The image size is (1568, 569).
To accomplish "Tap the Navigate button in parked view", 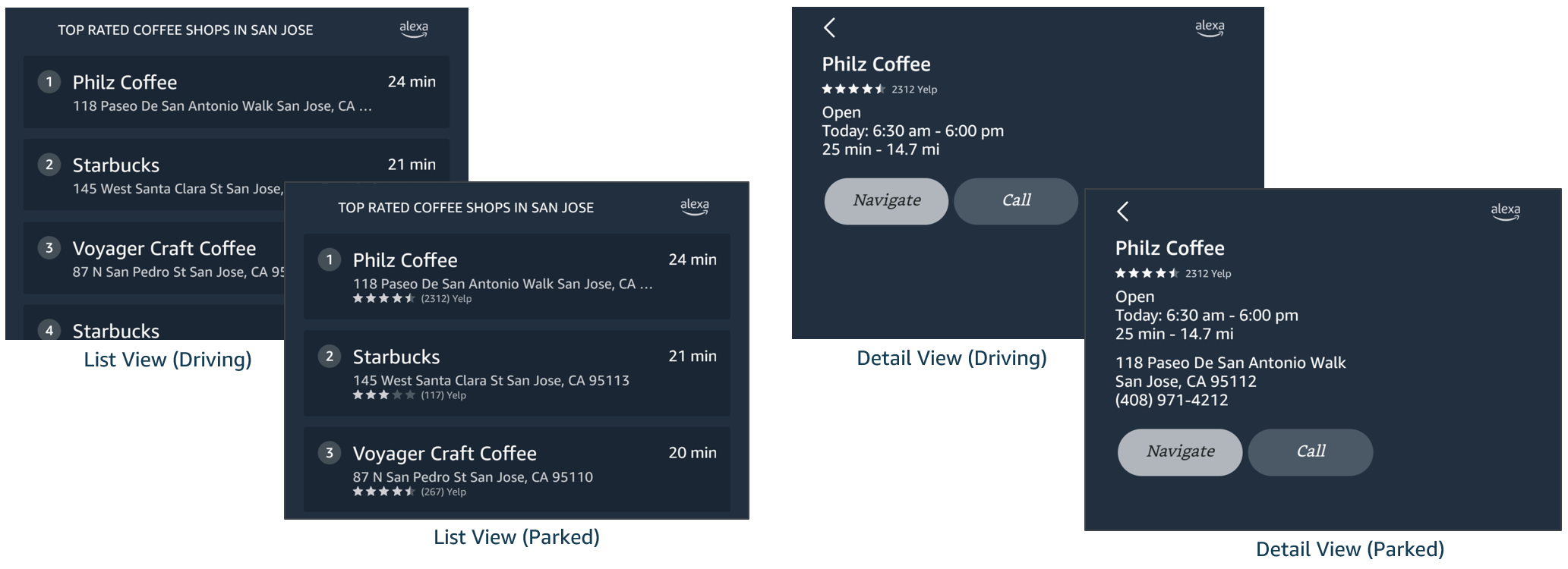I will [x=1180, y=451].
